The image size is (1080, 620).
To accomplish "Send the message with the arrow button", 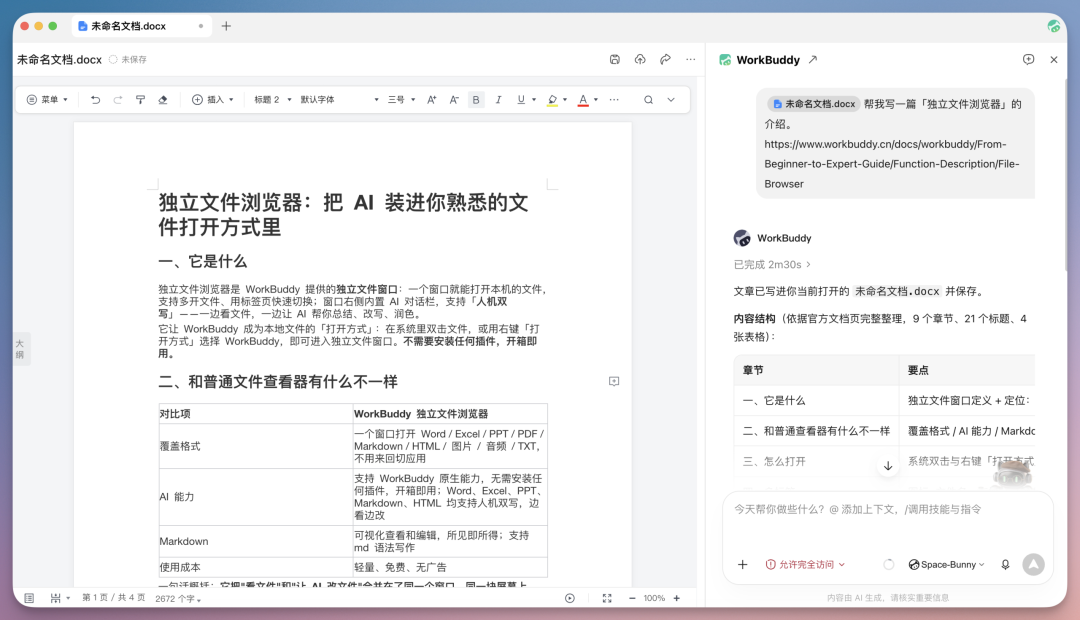I will click(1033, 565).
